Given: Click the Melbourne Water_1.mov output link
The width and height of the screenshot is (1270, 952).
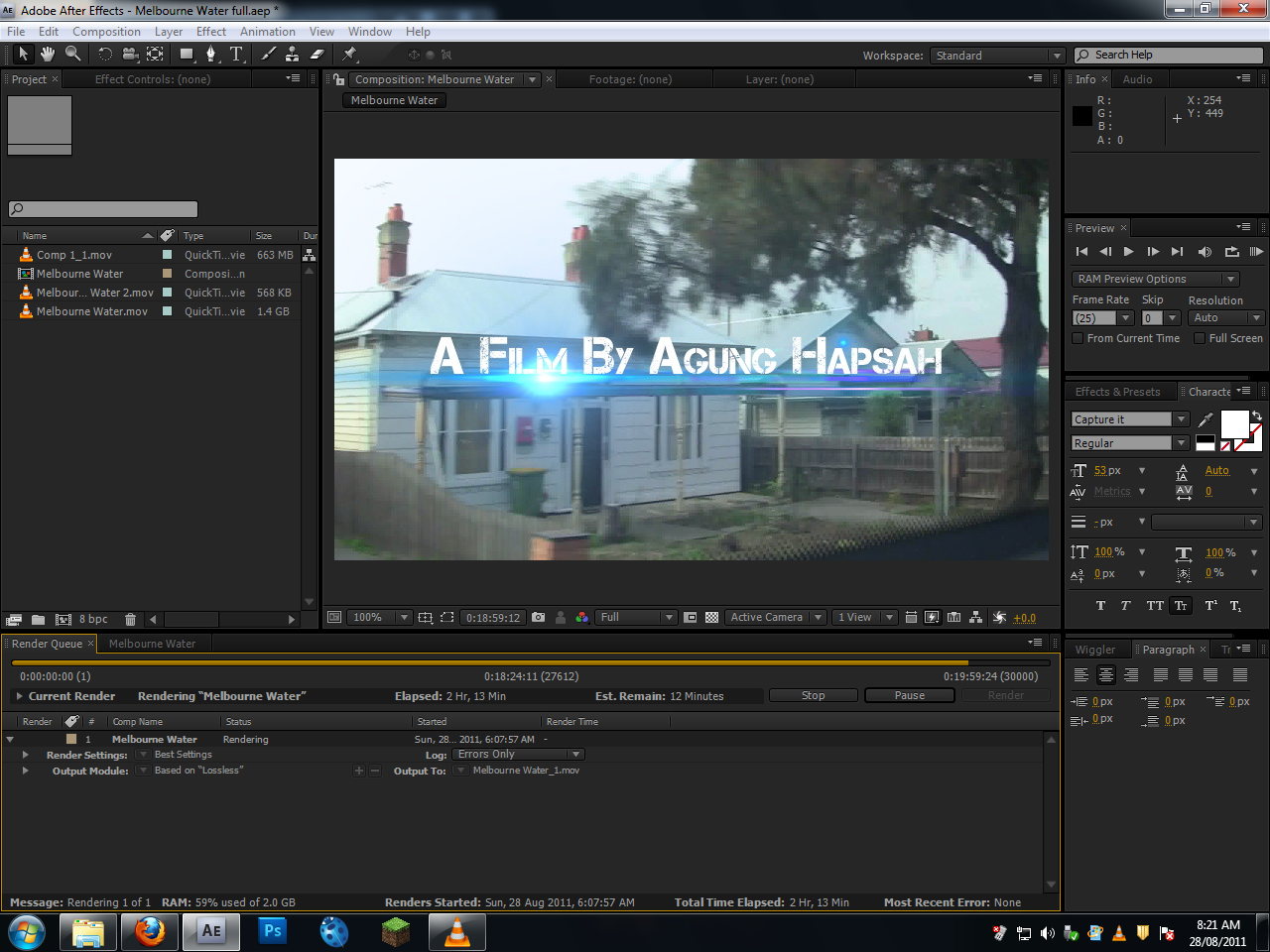Looking at the screenshot, I should click(526, 771).
